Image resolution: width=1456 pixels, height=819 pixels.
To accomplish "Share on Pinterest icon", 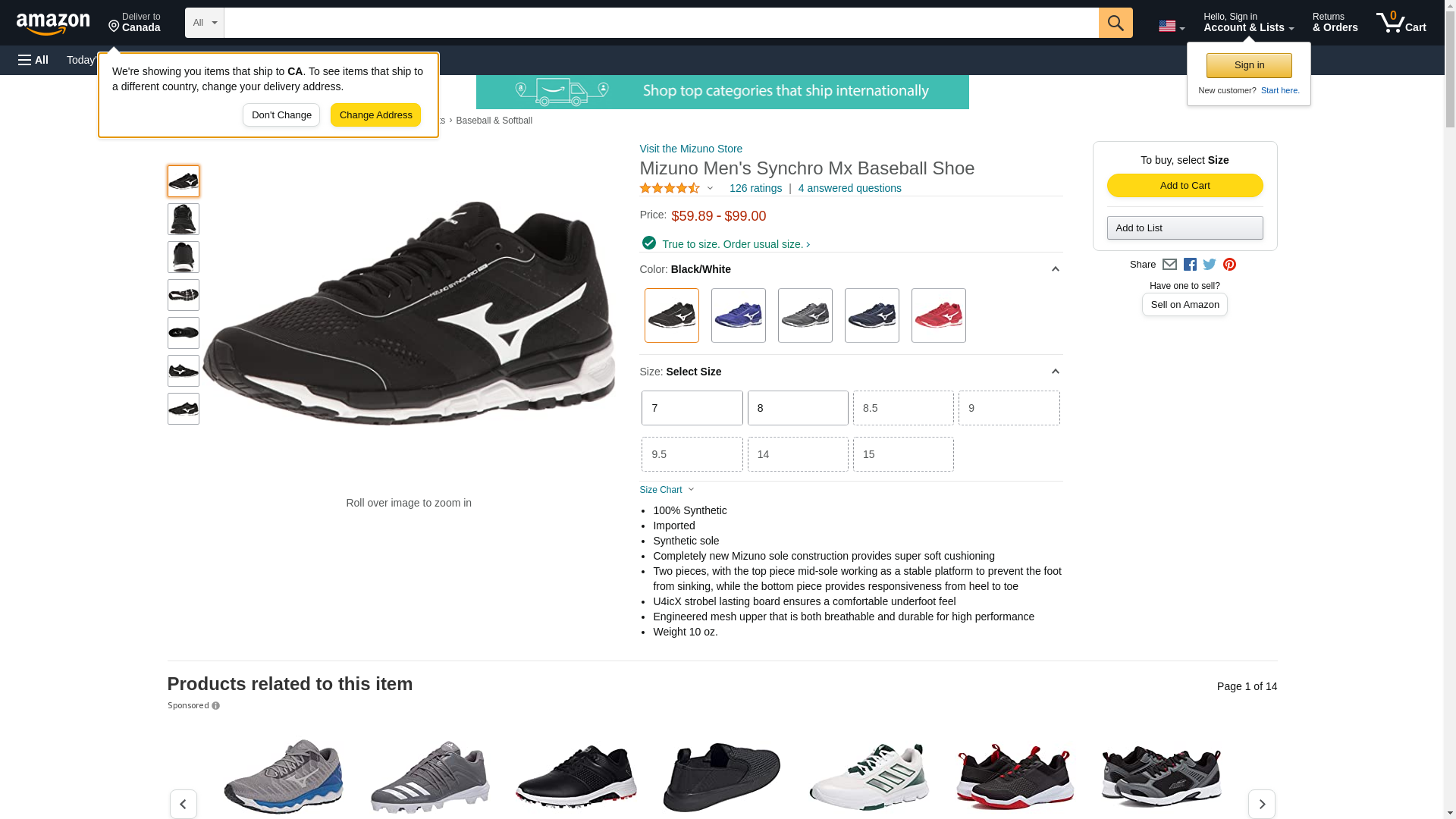I will click(1229, 265).
